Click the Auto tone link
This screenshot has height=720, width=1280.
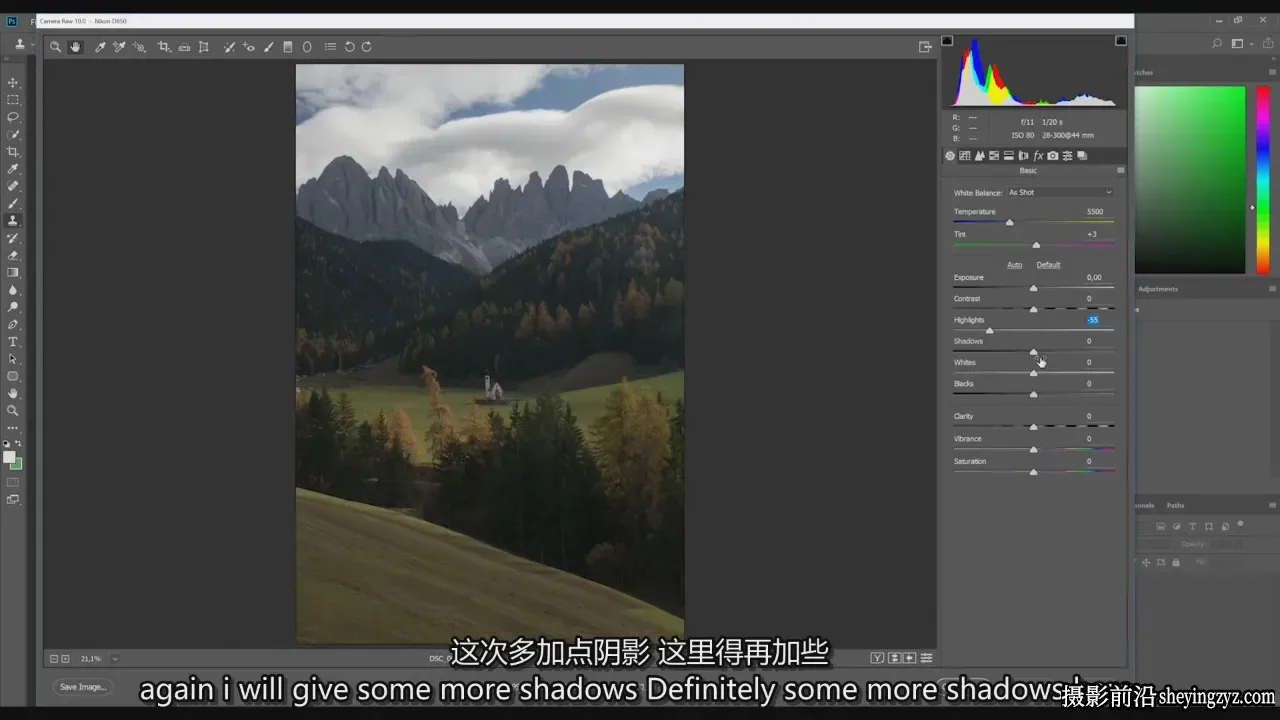[x=1014, y=265]
